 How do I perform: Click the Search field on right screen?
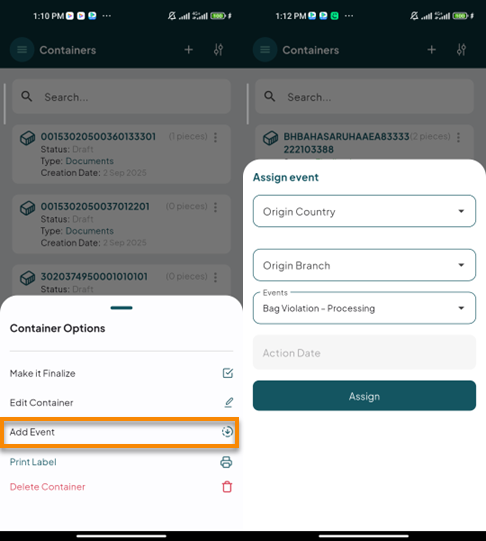click(x=364, y=97)
